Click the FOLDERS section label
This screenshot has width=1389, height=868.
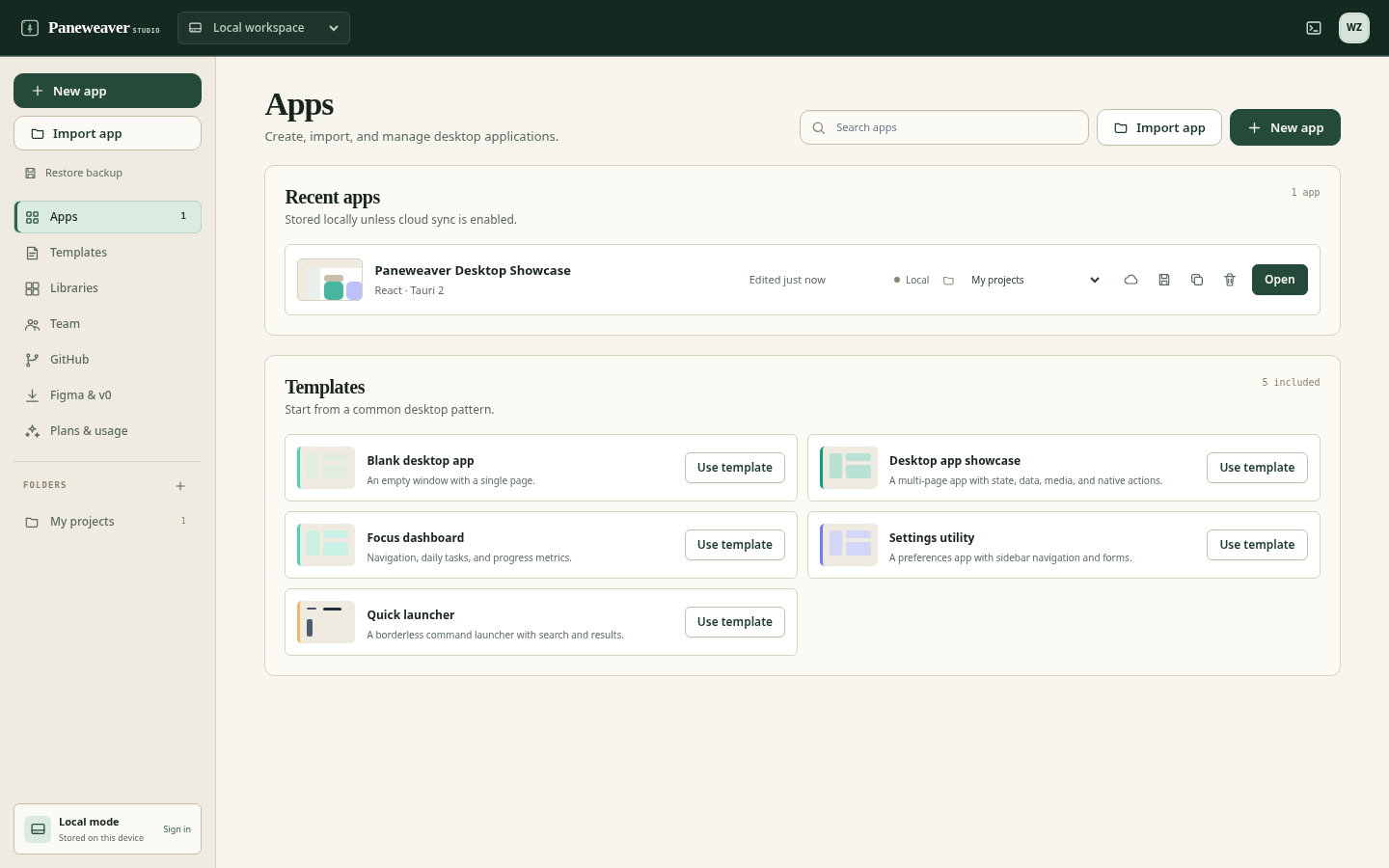click(x=45, y=485)
